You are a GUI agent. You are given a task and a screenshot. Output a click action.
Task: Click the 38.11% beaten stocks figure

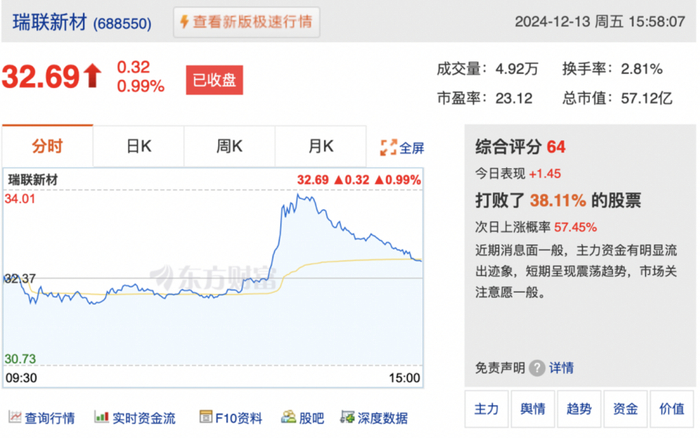coord(558,200)
